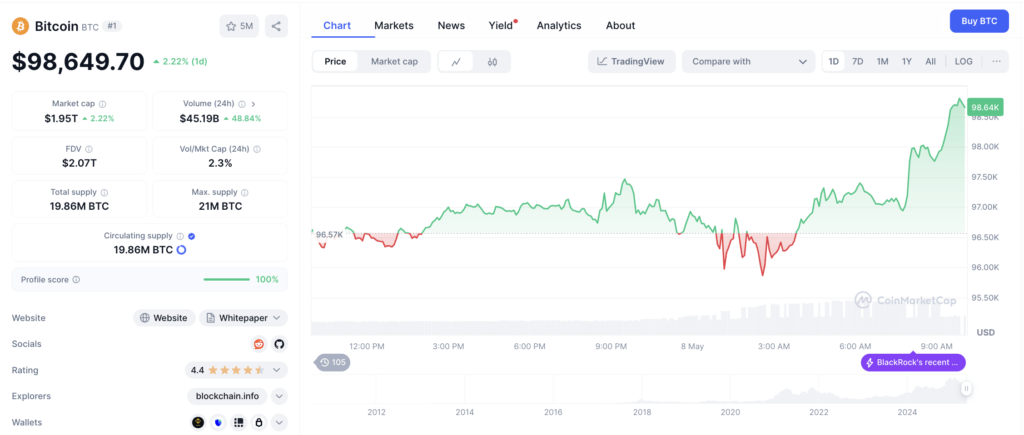Open TradingView chart button
The height and width of the screenshot is (435, 1024).
632,61
